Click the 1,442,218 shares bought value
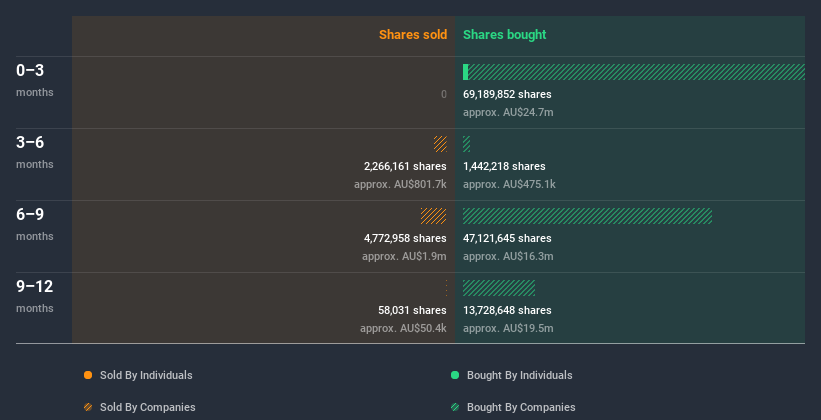821x420 pixels. point(504,167)
